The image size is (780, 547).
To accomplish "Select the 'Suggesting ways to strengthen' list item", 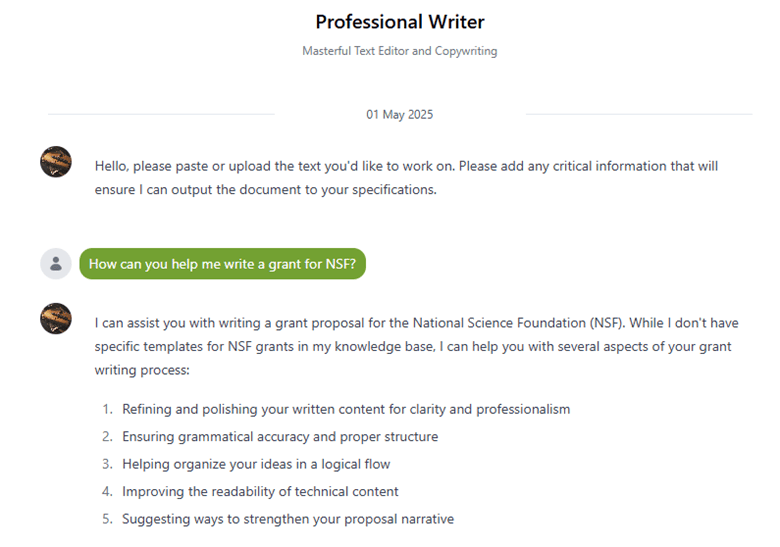I will [x=288, y=519].
